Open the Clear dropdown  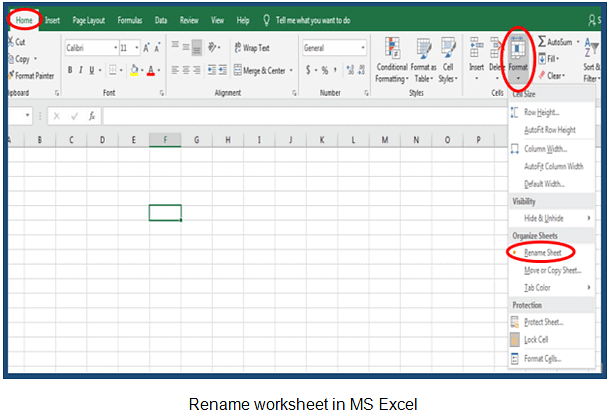(x=552, y=75)
